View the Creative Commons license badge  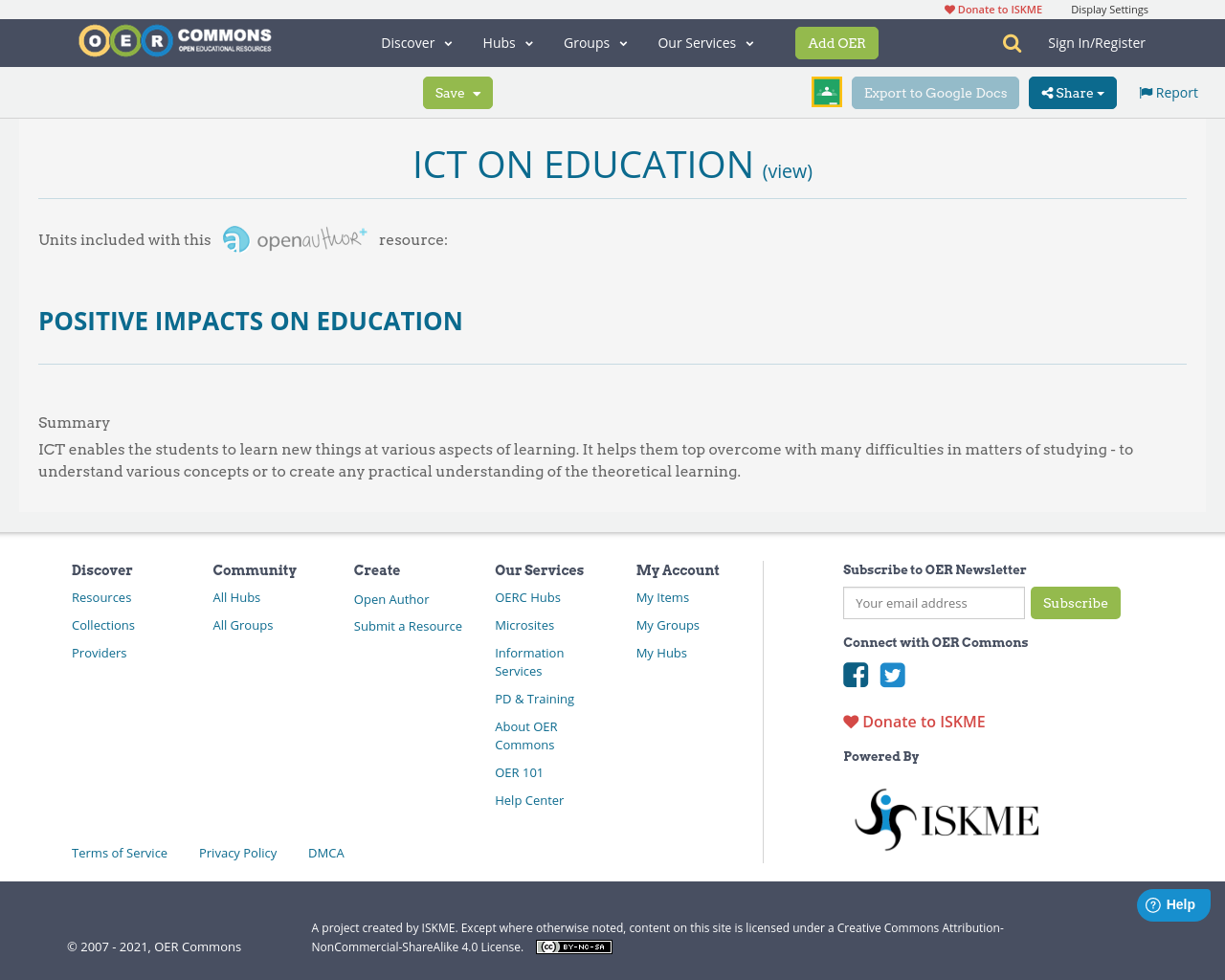coord(573,946)
